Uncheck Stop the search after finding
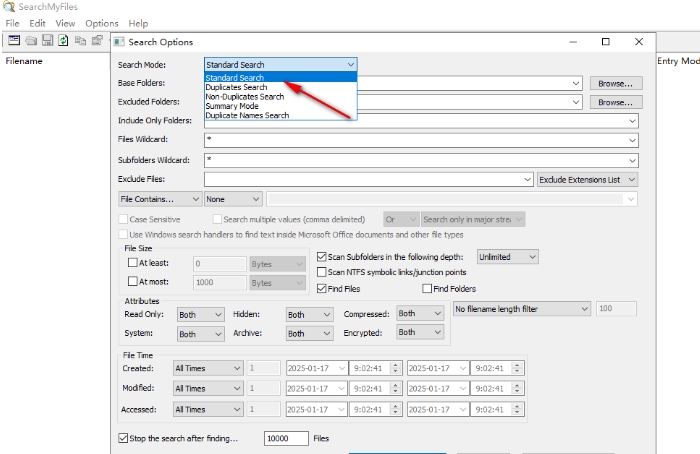 tap(123, 438)
